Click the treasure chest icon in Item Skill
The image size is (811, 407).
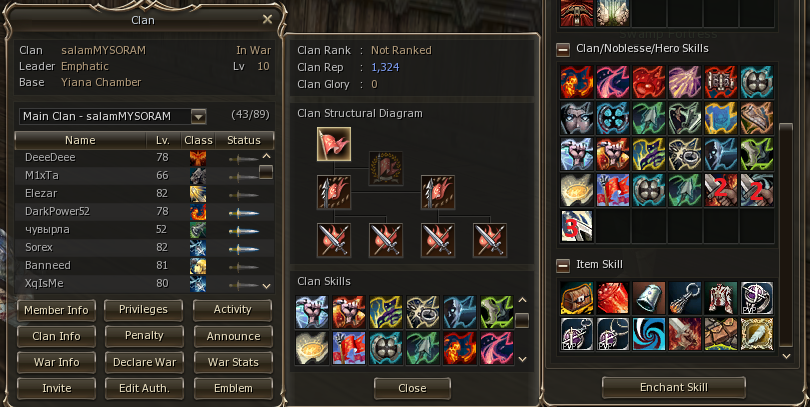pos(577,298)
